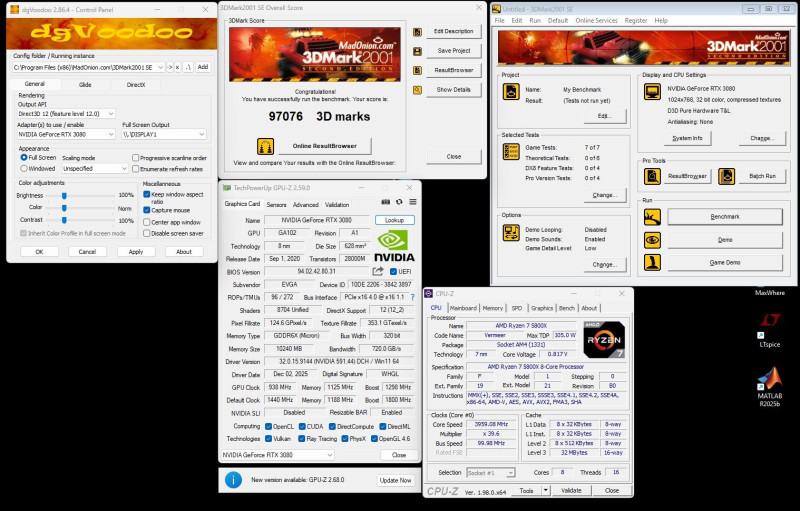
Task: Enable Center app window checkbox
Action: (x=146, y=222)
